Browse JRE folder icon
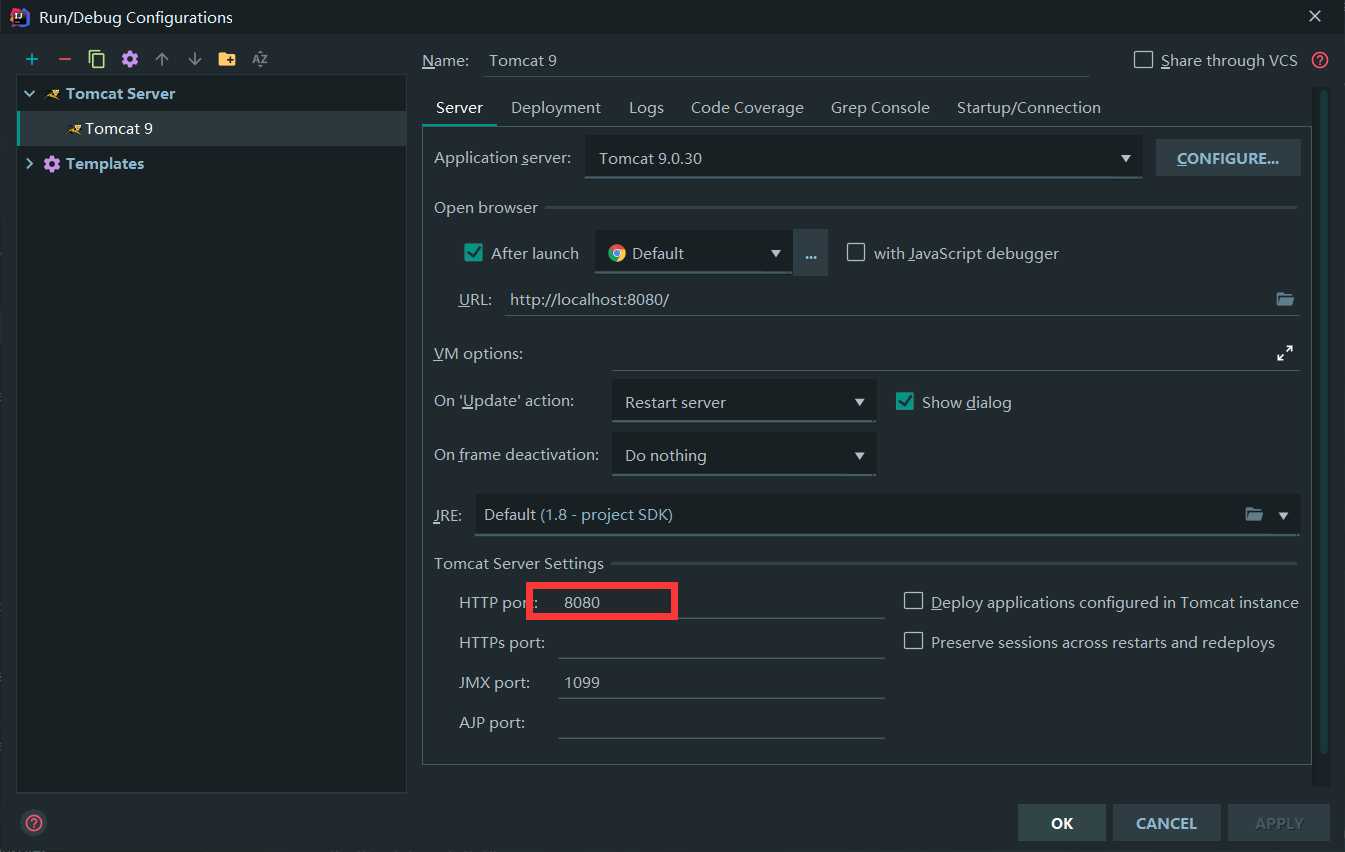 pos(1254,514)
